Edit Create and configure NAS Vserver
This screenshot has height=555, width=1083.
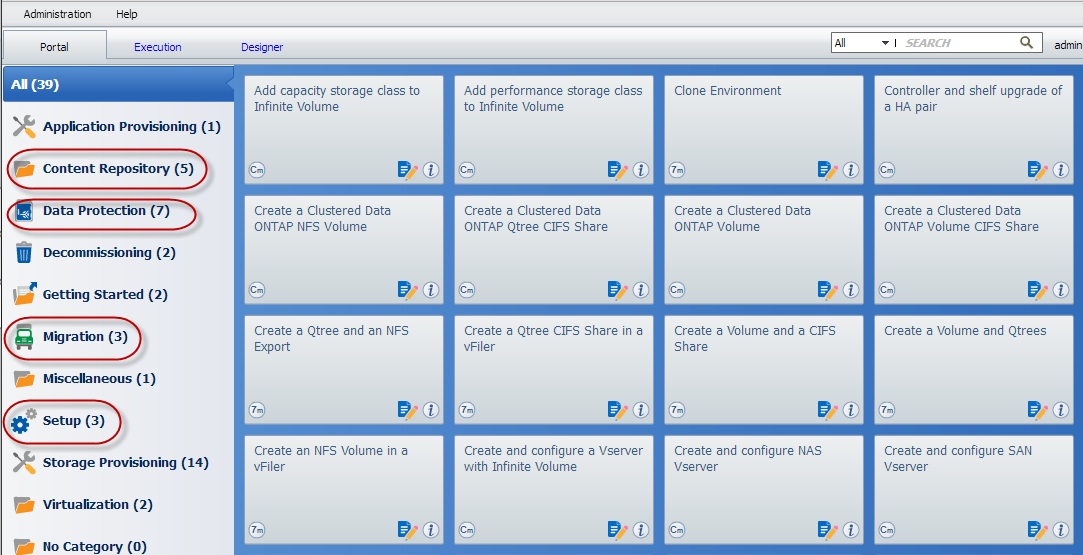pyautogui.click(x=827, y=530)
